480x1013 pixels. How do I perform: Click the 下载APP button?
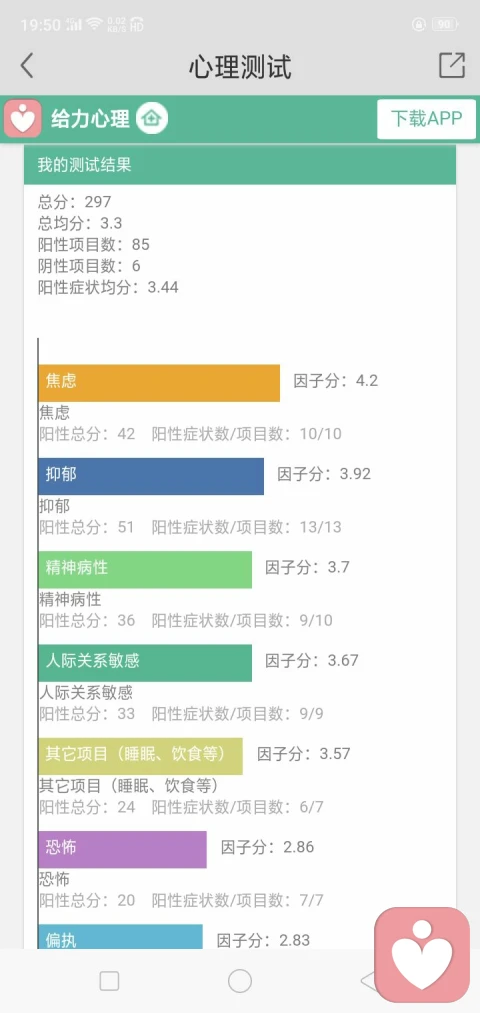click(x=426, y=119)
